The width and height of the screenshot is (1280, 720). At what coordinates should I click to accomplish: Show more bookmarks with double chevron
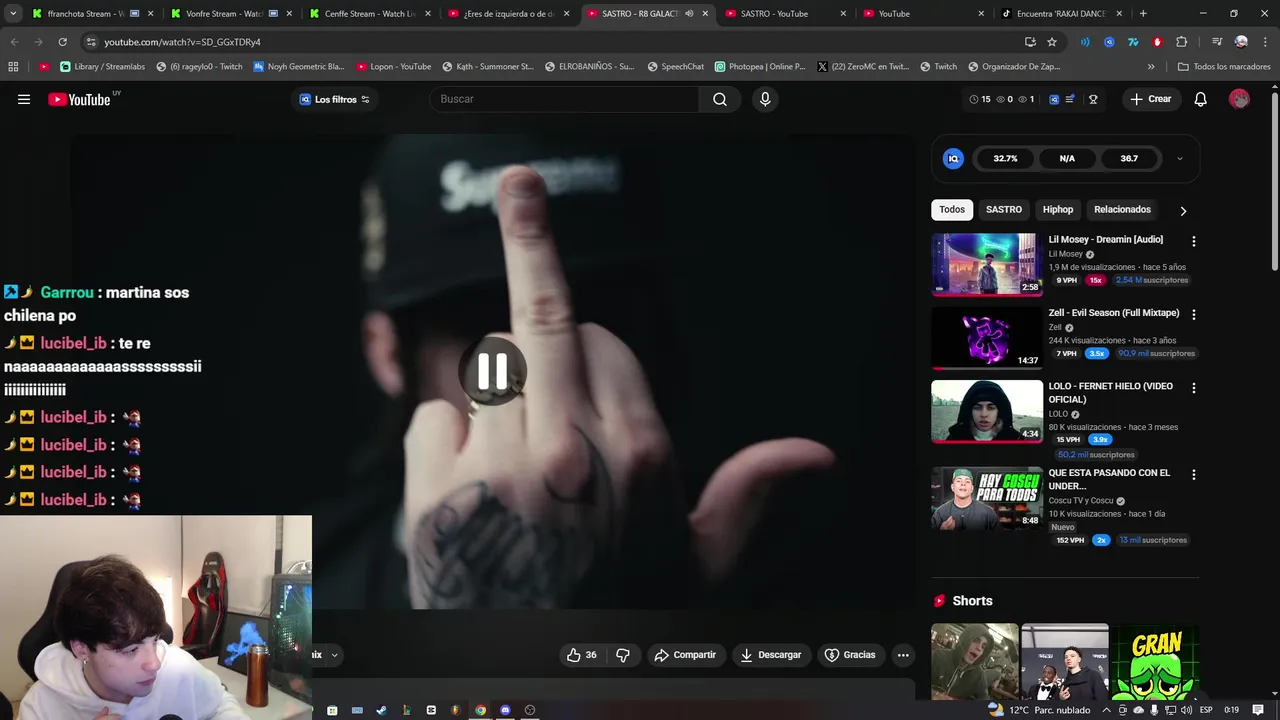click(1151, 67)
